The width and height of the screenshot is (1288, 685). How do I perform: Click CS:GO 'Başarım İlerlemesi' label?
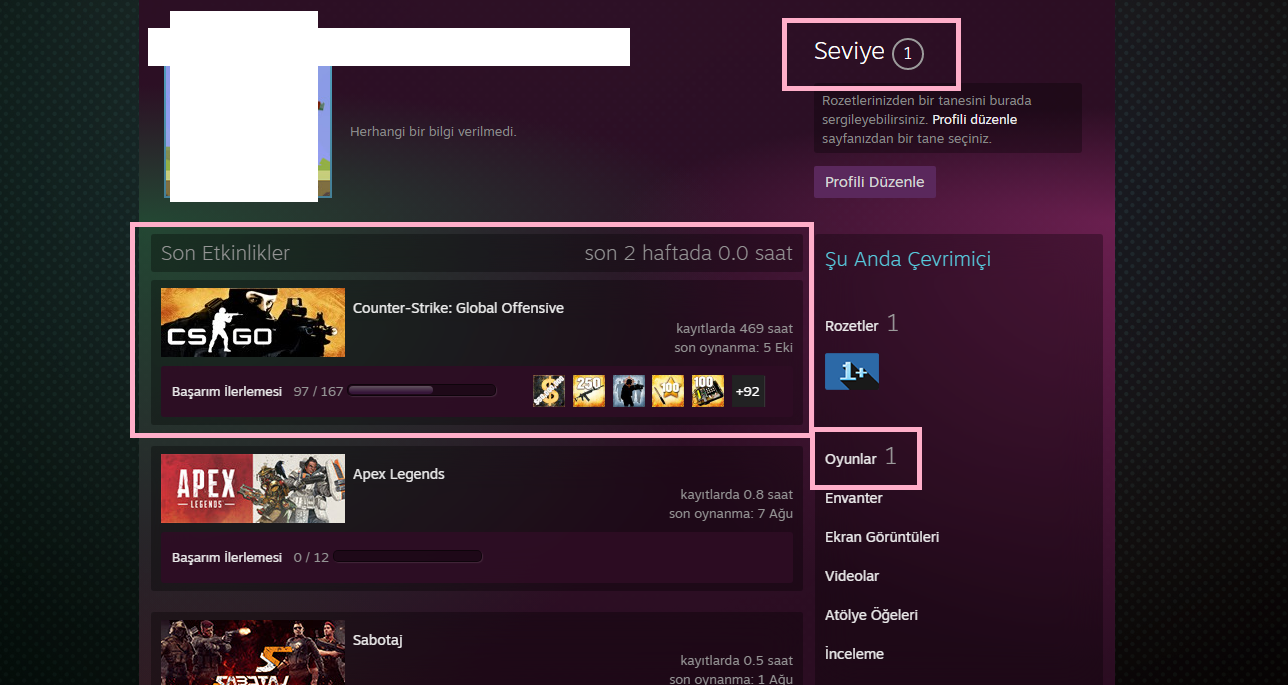[x=227, y=391]
